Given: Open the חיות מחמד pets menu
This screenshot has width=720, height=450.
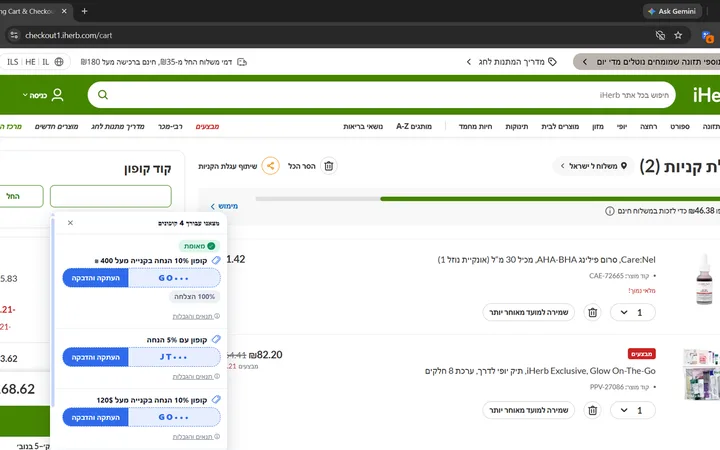Looking at the screenshot, I should click(x=475, y=126).
